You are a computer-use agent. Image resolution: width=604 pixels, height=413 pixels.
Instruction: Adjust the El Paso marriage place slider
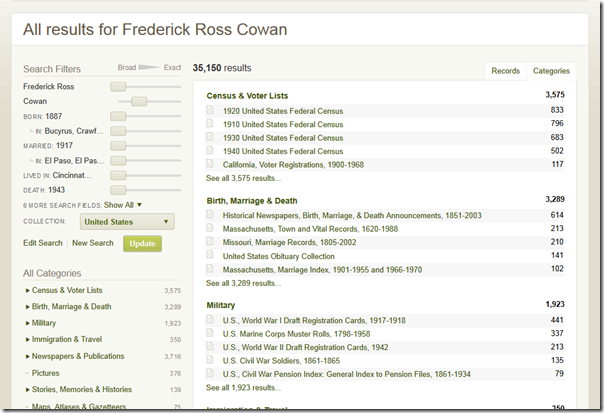[x=118, y=161]
